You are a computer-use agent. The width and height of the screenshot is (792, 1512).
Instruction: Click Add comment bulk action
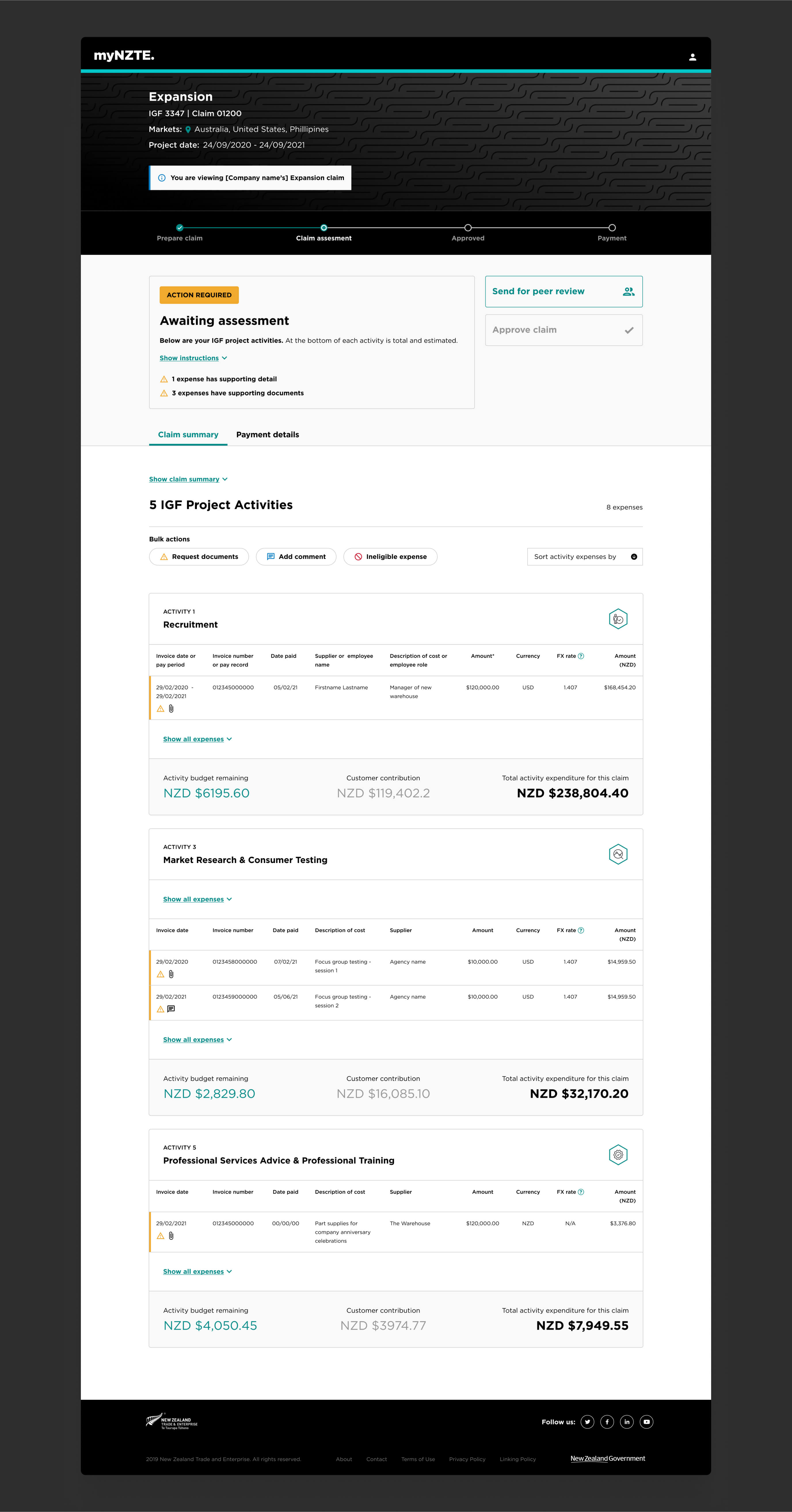tap(296, 557)
